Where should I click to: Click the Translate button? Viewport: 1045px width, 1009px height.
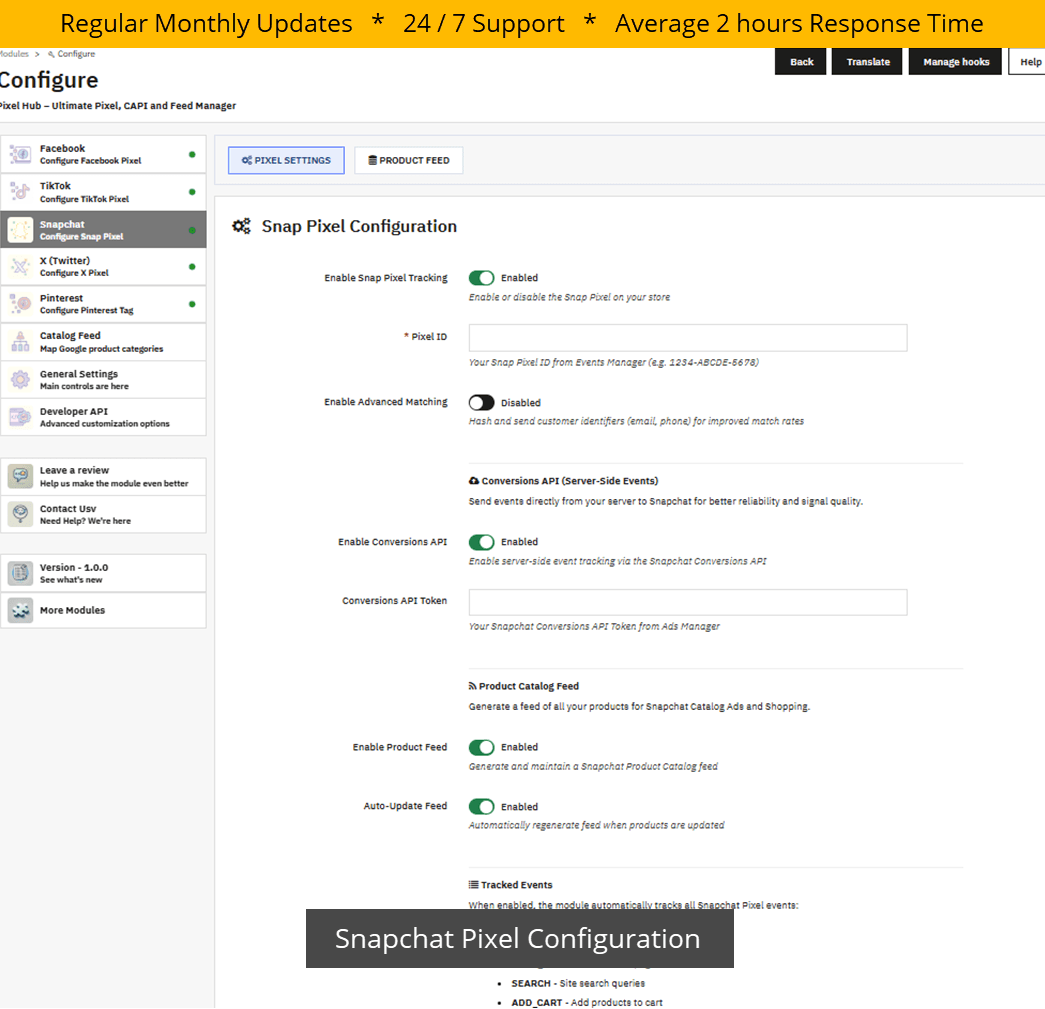867,61
